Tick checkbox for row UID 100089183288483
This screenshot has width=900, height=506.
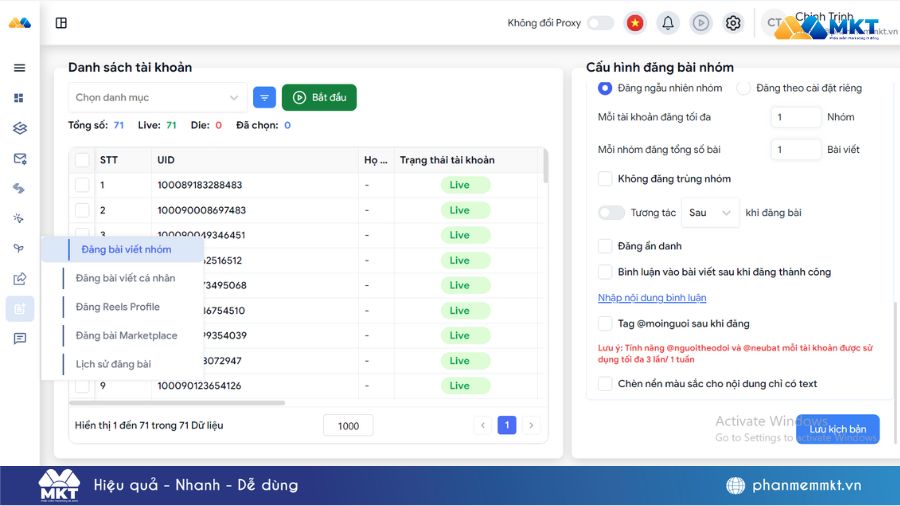pyautogui.click(x=82, y=185)
